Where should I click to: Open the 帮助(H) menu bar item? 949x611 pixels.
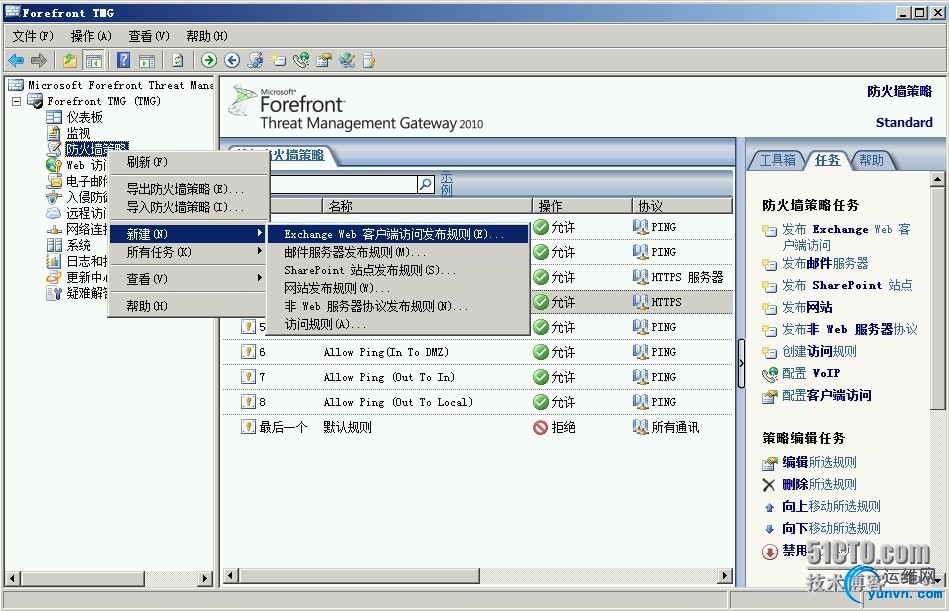[206, 36]
